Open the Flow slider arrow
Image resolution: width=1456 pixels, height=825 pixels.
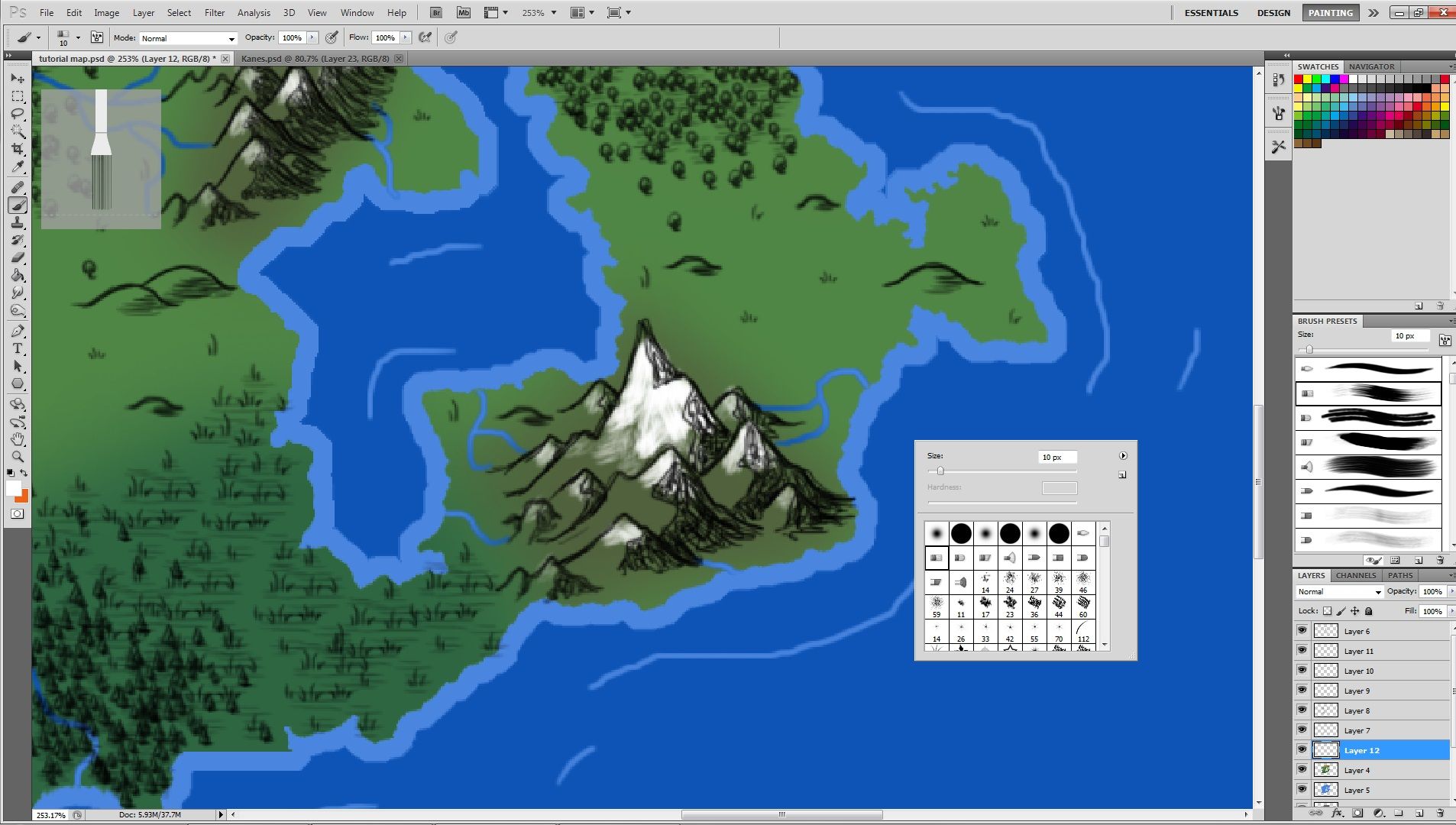pyautogui.click(x=406, y=37)
